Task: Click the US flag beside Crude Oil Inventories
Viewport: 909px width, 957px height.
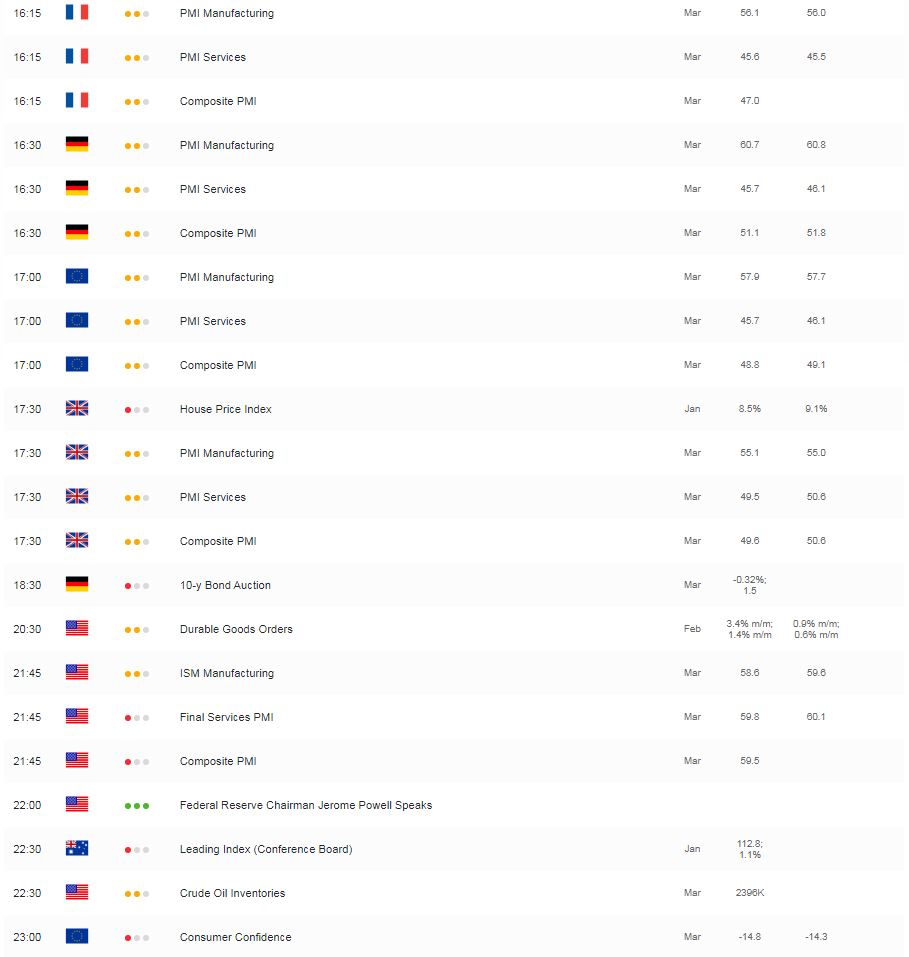Action: pyautogui.click(x=77, y=892)
